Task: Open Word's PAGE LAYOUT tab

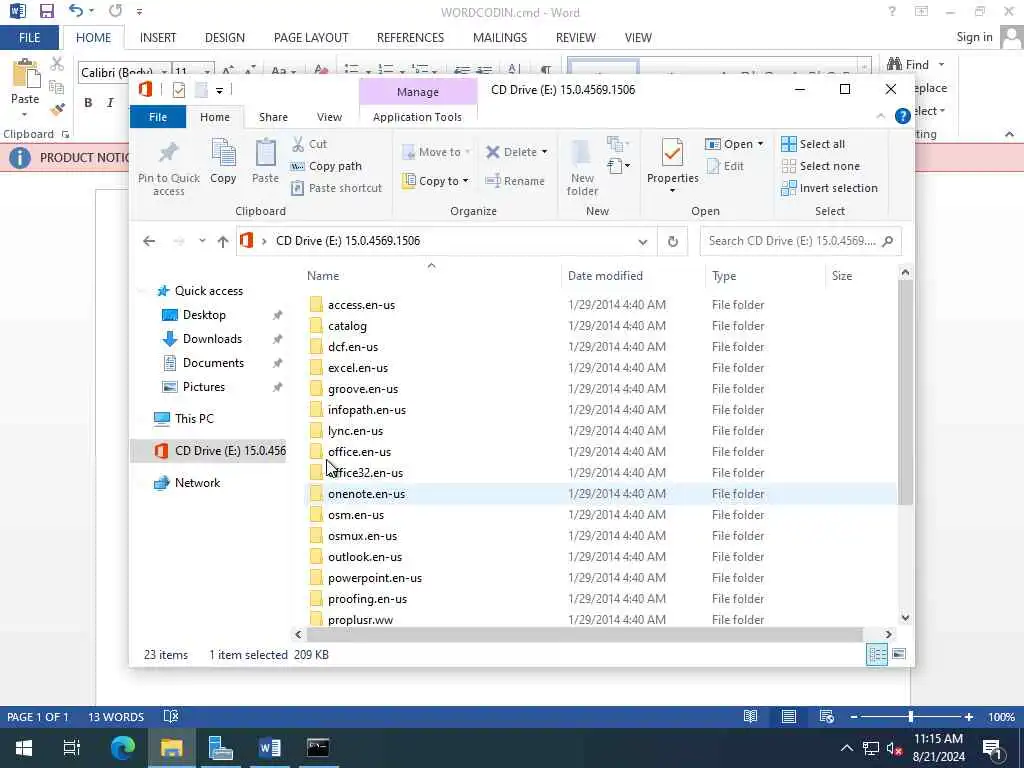Action: point(311,38)
